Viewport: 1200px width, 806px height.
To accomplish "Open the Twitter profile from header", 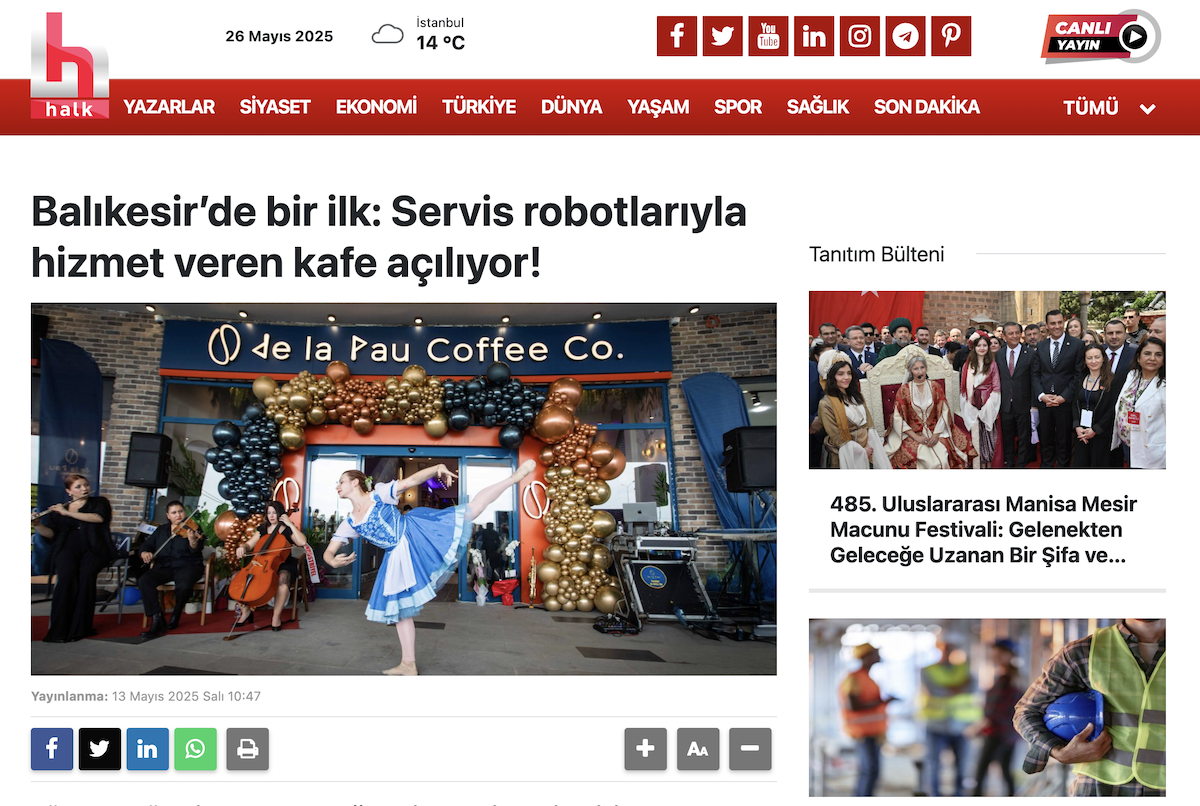I will [x=722, y=37].
